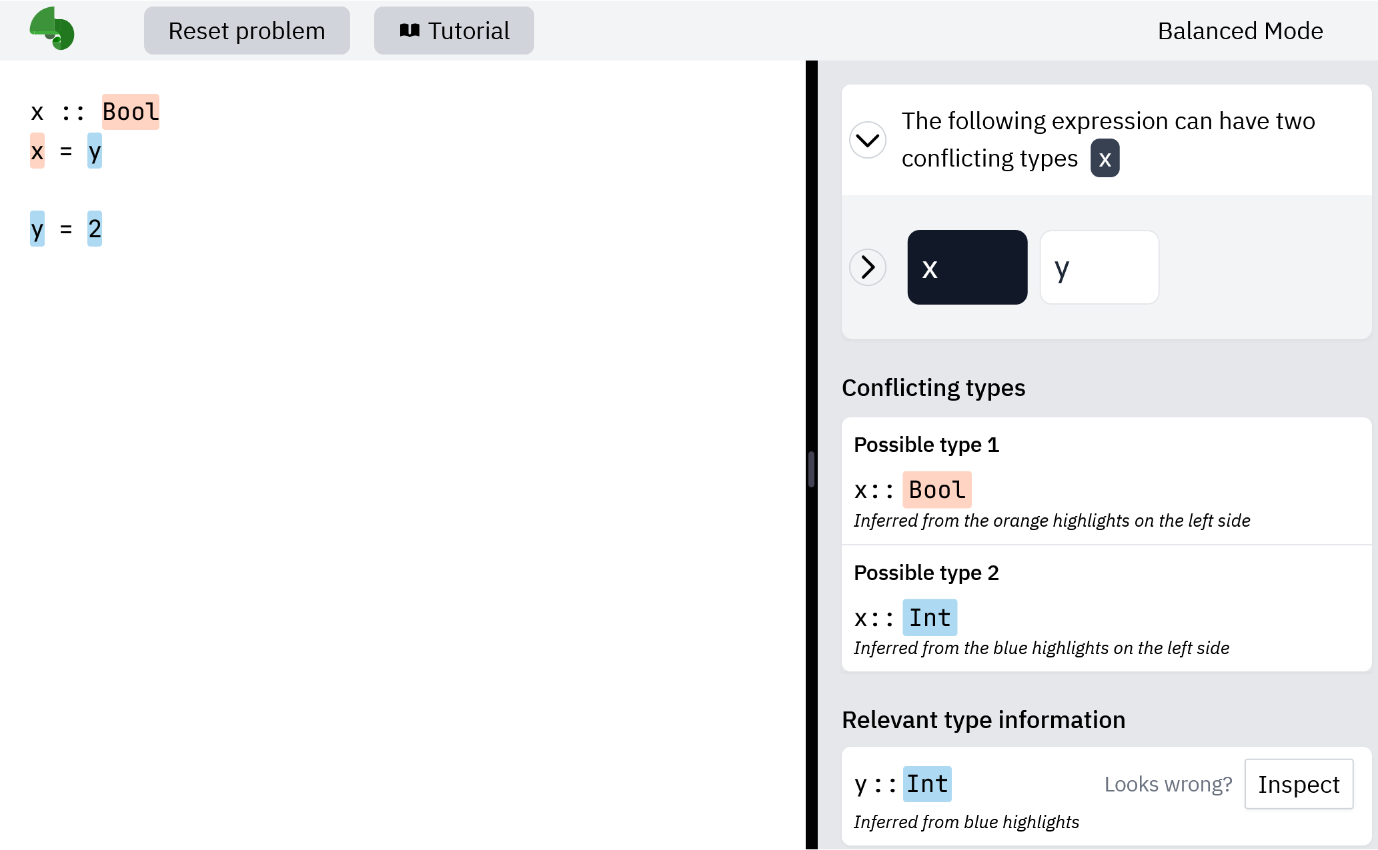
Task: Click the green chameleon logo icon
Action: 52,29
